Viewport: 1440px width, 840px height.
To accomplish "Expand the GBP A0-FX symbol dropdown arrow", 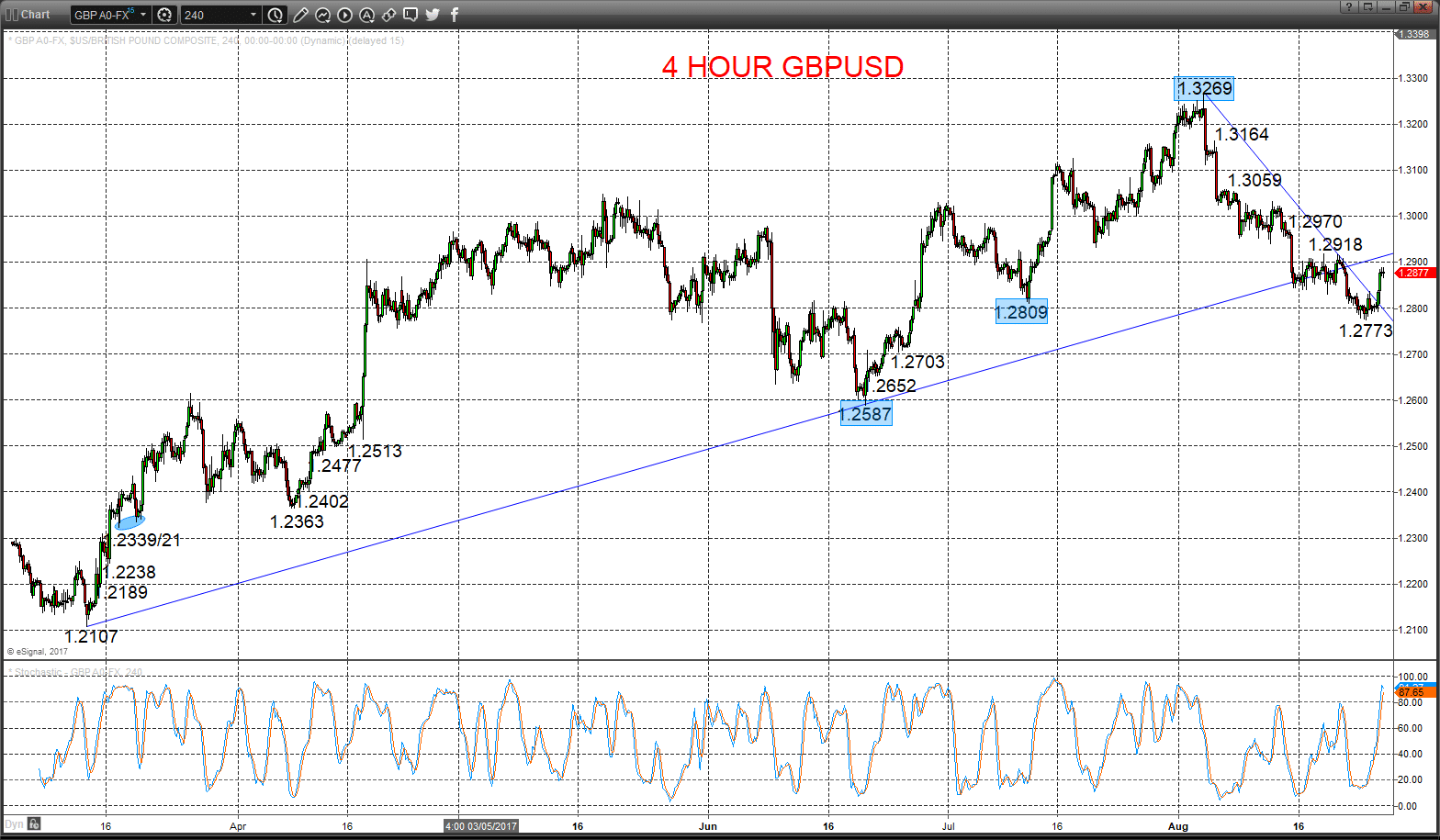I will (143, 15).
